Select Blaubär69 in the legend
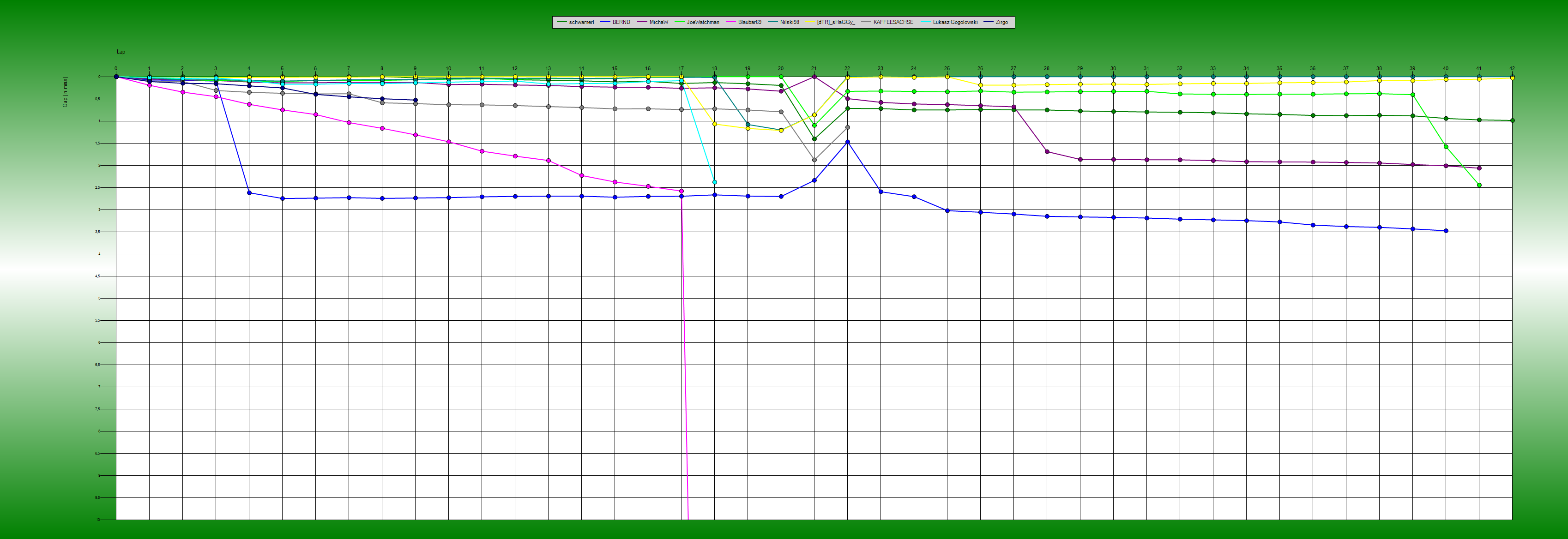 (749, 23)
